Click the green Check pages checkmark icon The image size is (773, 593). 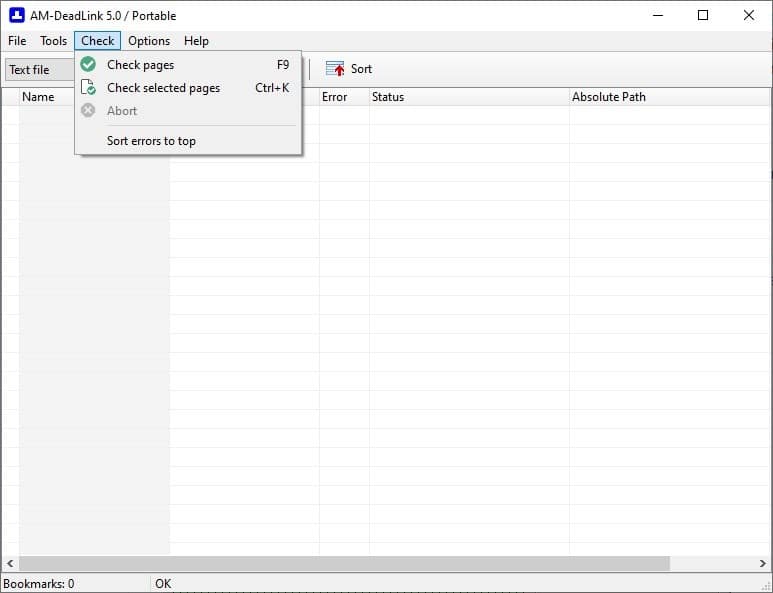[88, 64]
